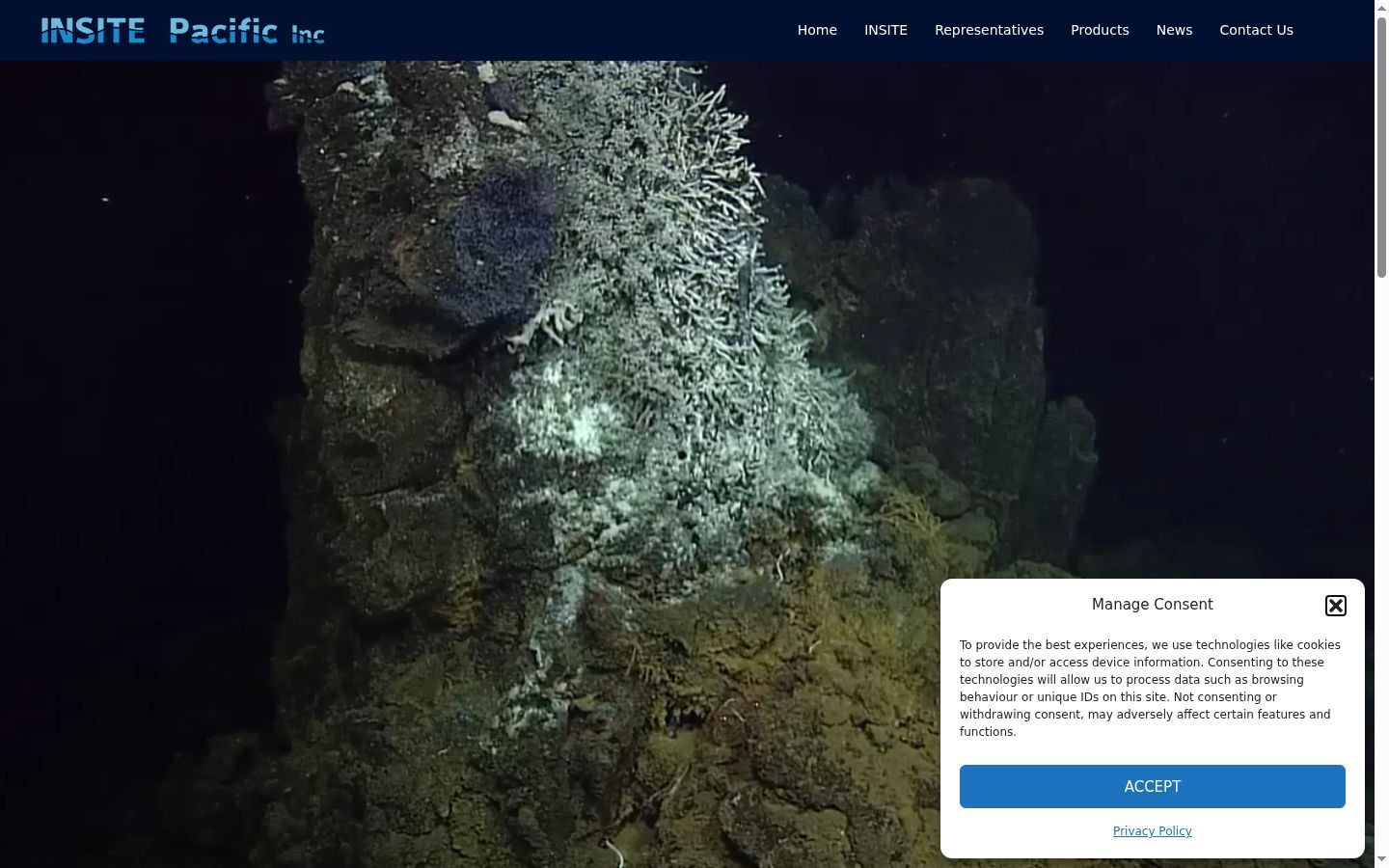Open the Home menu item
The image size is (1389, 868).
[817, 30]
